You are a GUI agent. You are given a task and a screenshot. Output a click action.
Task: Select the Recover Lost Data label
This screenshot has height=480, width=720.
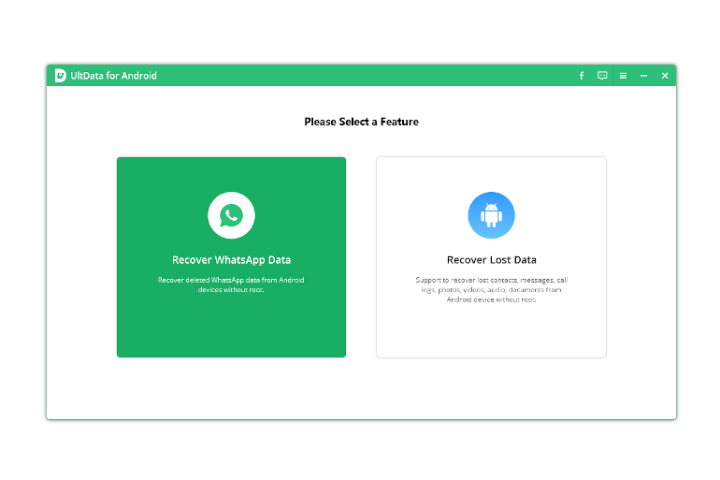click(491, 260)
